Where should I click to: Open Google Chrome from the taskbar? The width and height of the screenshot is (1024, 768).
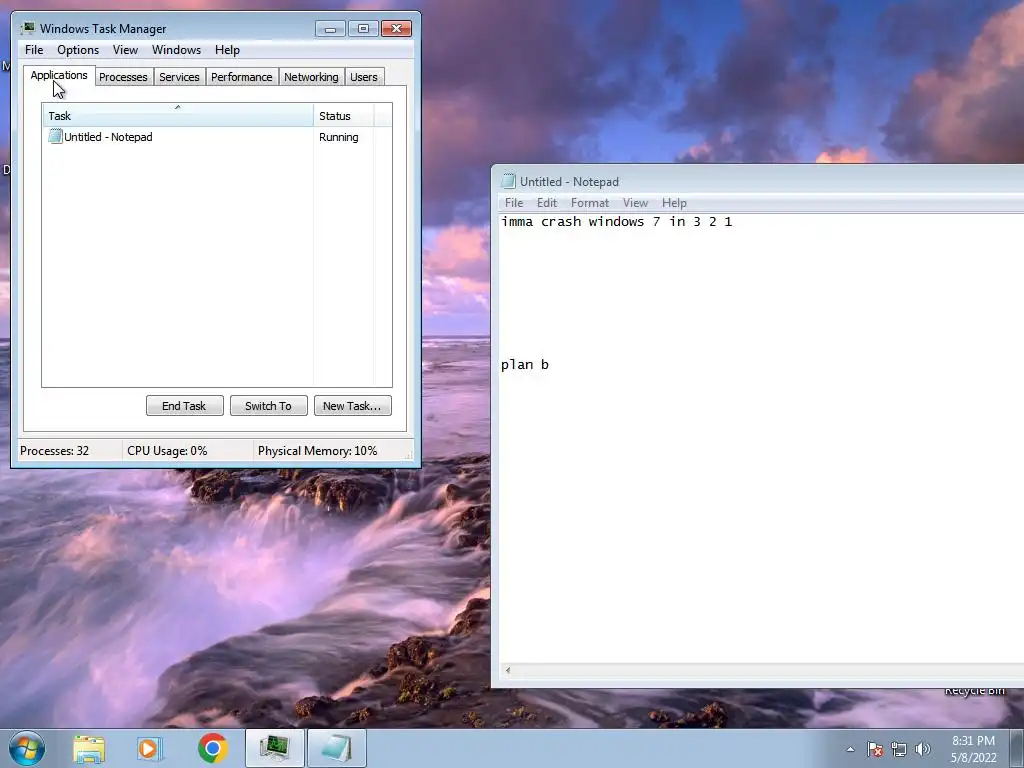pos(212,748)
